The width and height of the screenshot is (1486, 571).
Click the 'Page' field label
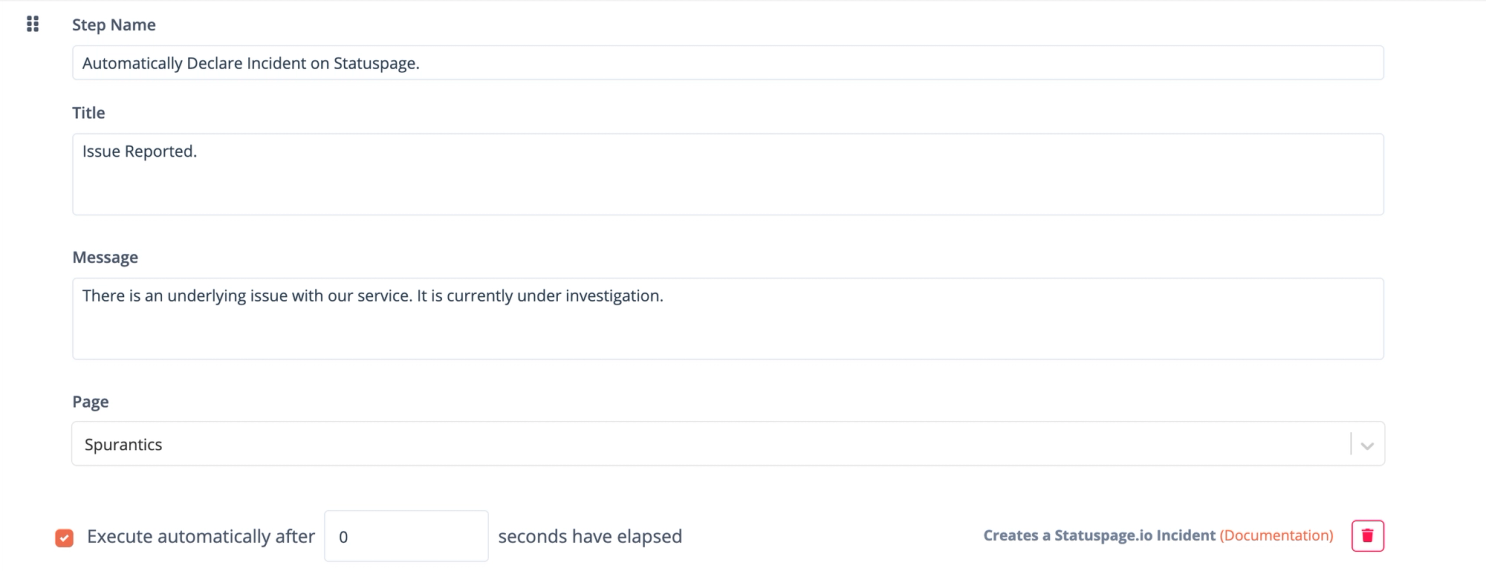point(90,402)
